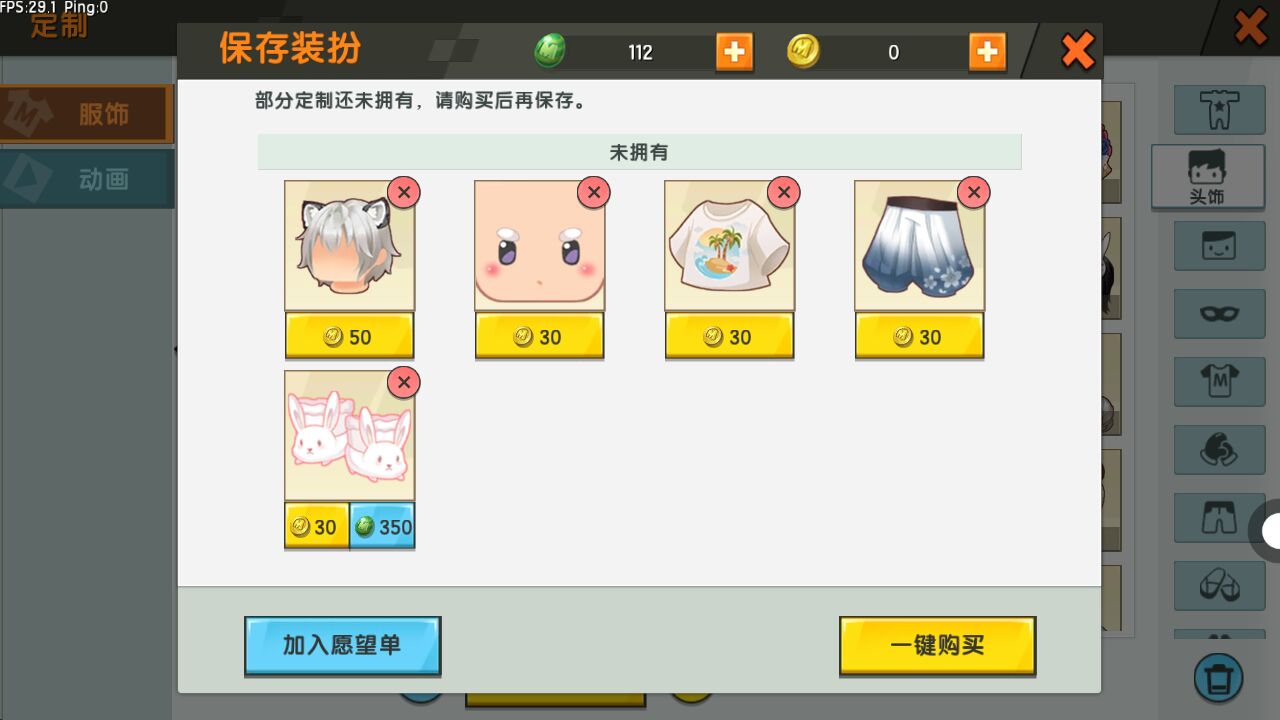Add more gold coins with plus icon
The width and height of the screenshot is (1280, 720).
click(x=987, y=52)
